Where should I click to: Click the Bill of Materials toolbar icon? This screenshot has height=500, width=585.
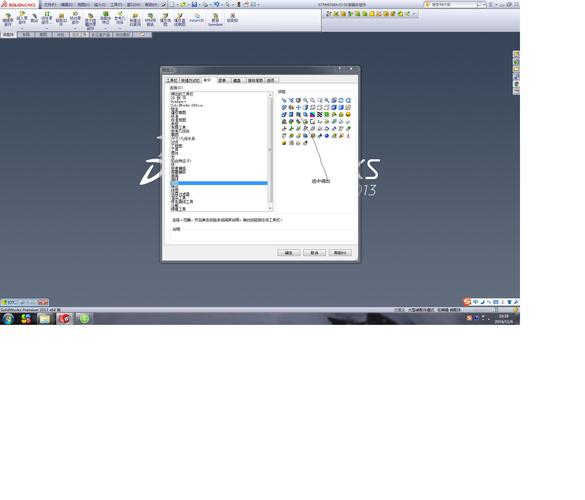[x=150, y=20]
